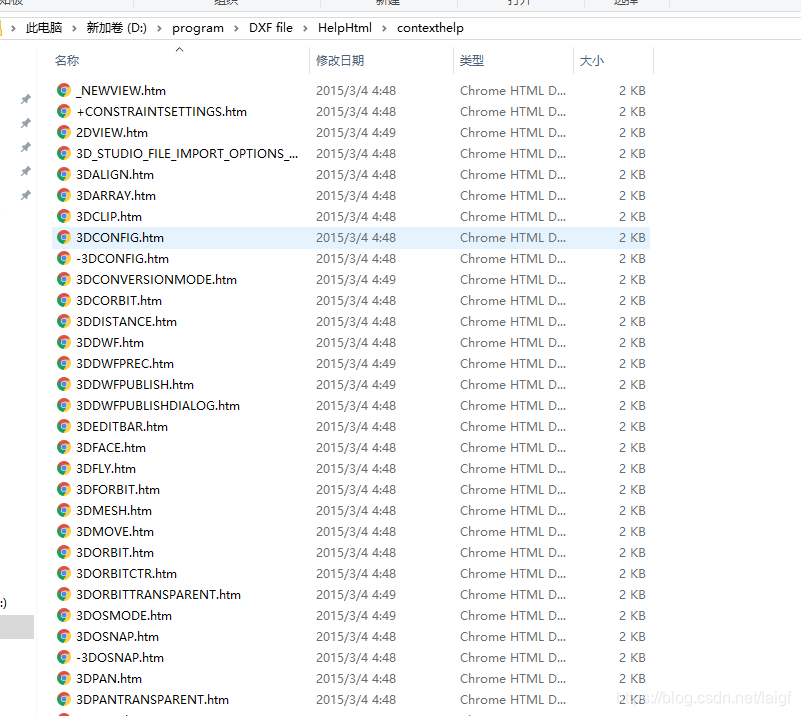This screenshot has height=716, width=801.
Task: Select the 3DORBITTRANSPARENT.htm file name
Action: [x=158, y=594]
